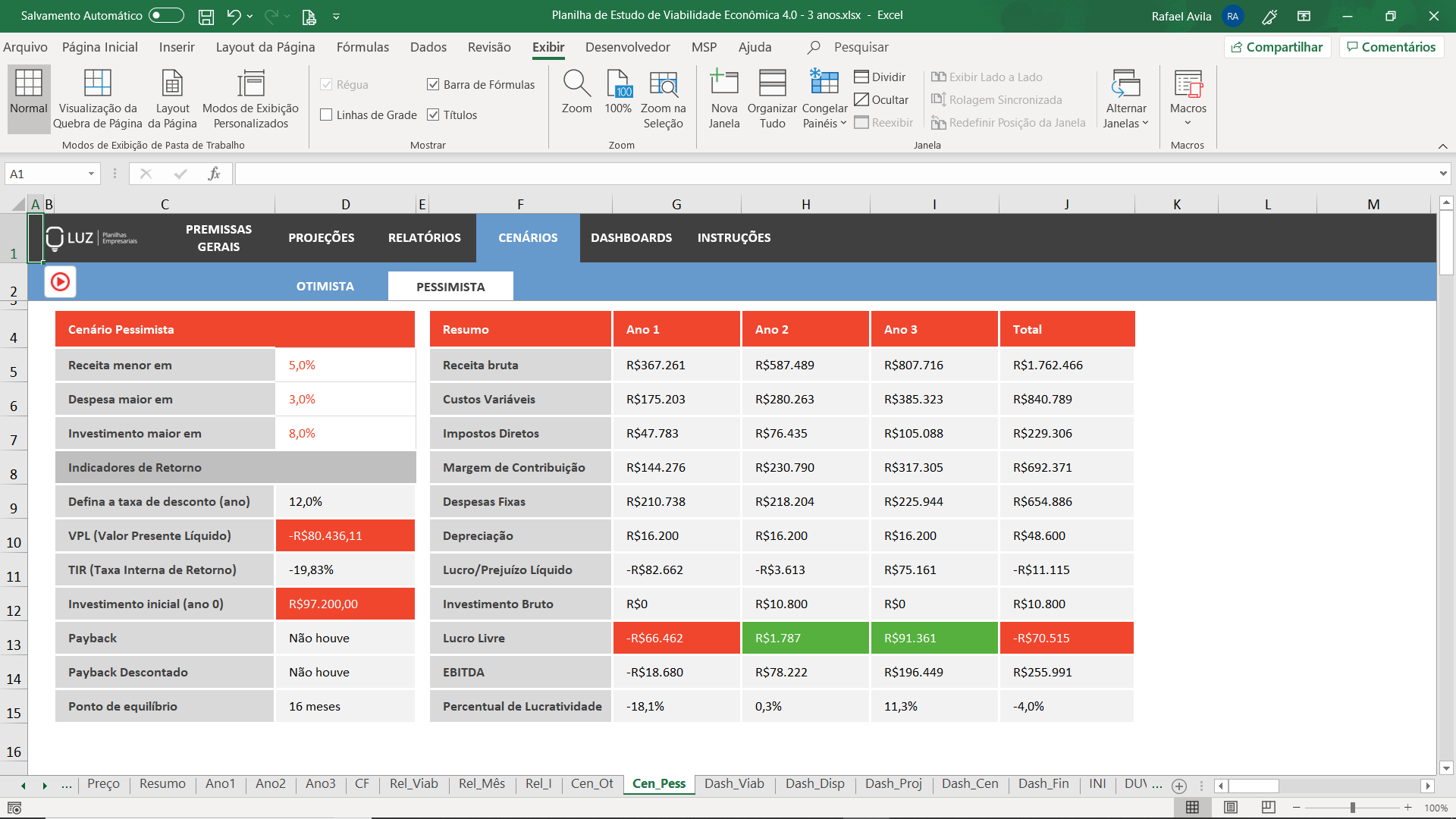Switch to Dash_Viab sheet tab
The width and height of the screenshot is (1456, 819).
733,783
